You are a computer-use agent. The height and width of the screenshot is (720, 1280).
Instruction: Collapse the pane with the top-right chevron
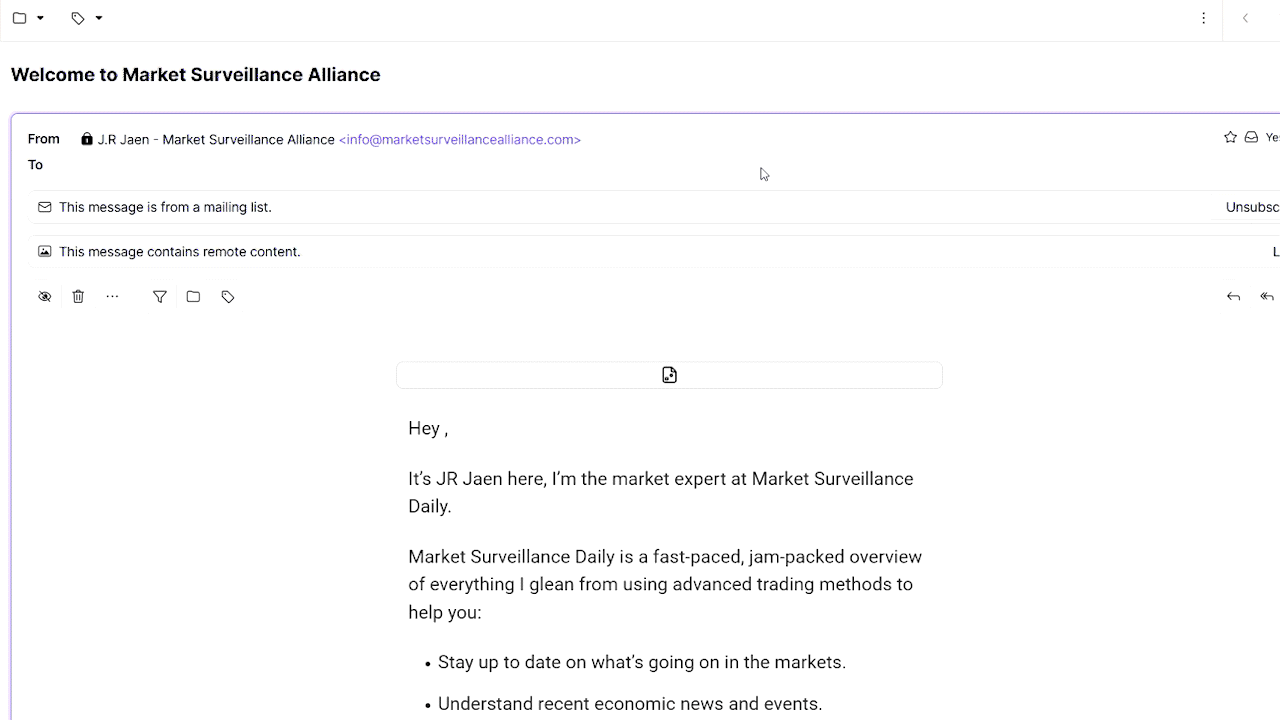pos(1246,18)
